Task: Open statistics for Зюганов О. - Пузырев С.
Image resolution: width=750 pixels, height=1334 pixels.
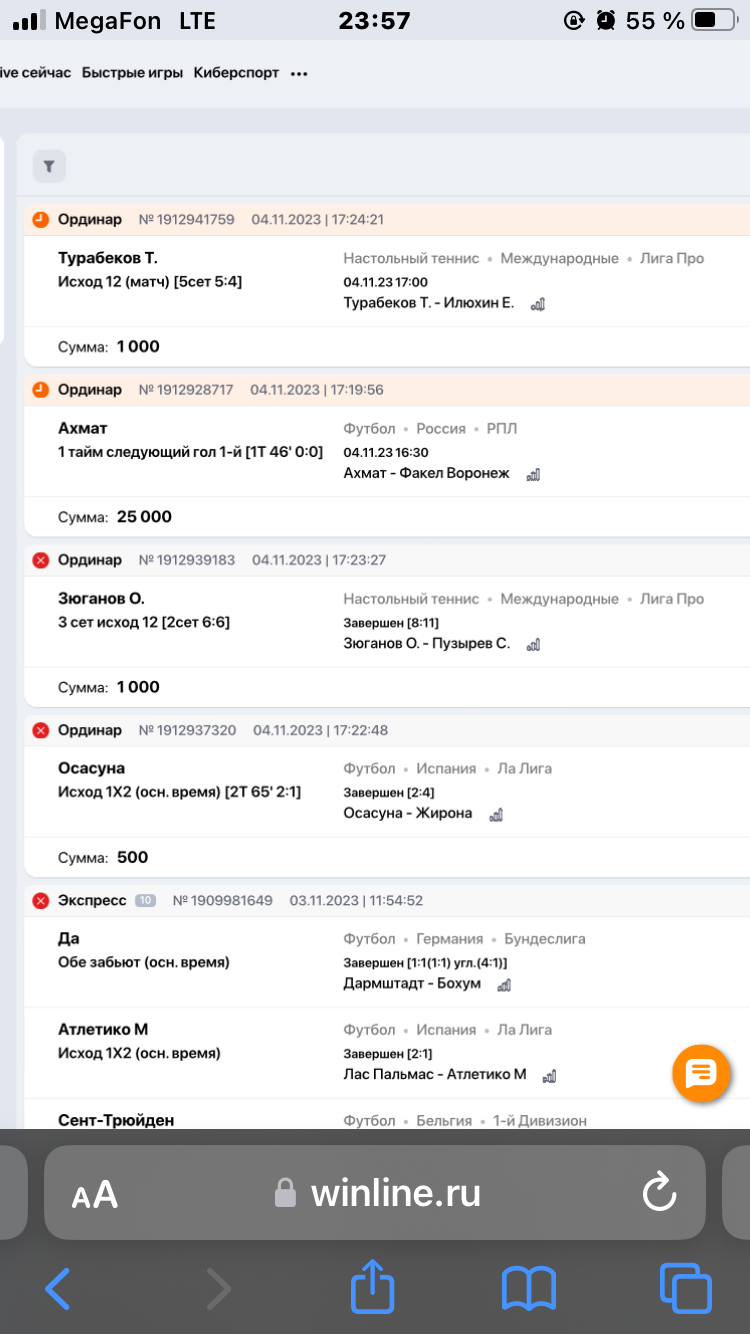Action: click(533, 644)
